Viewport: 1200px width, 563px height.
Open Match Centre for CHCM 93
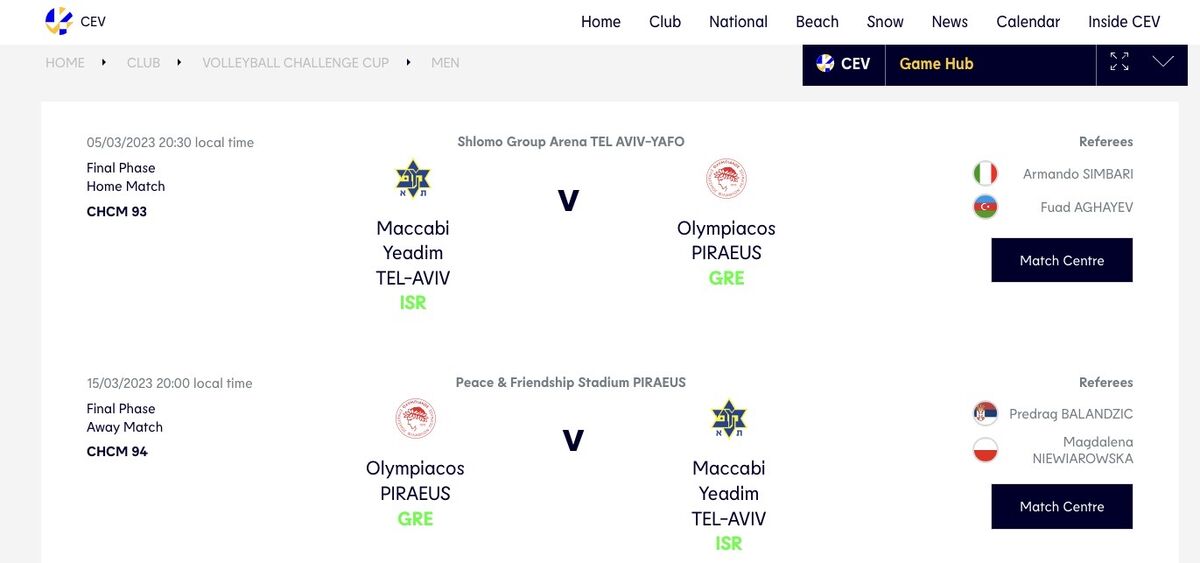1062,260
